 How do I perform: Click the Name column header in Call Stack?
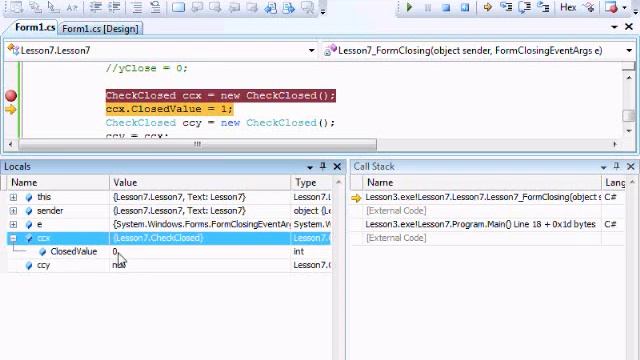(x=482, y=182)
